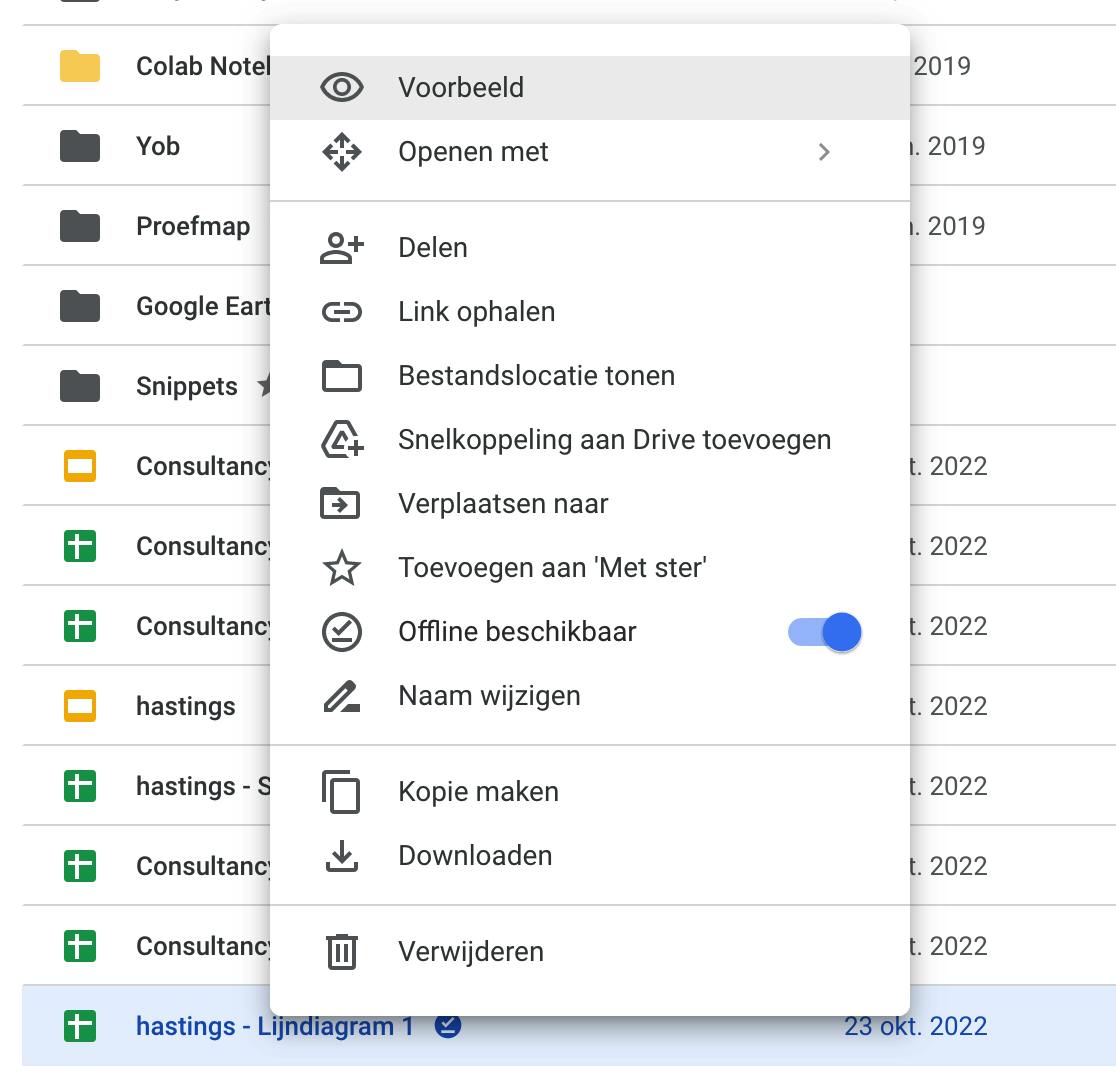Expand the Openen met submenu arrow
1116x1080 pixels.
[824, 152]
